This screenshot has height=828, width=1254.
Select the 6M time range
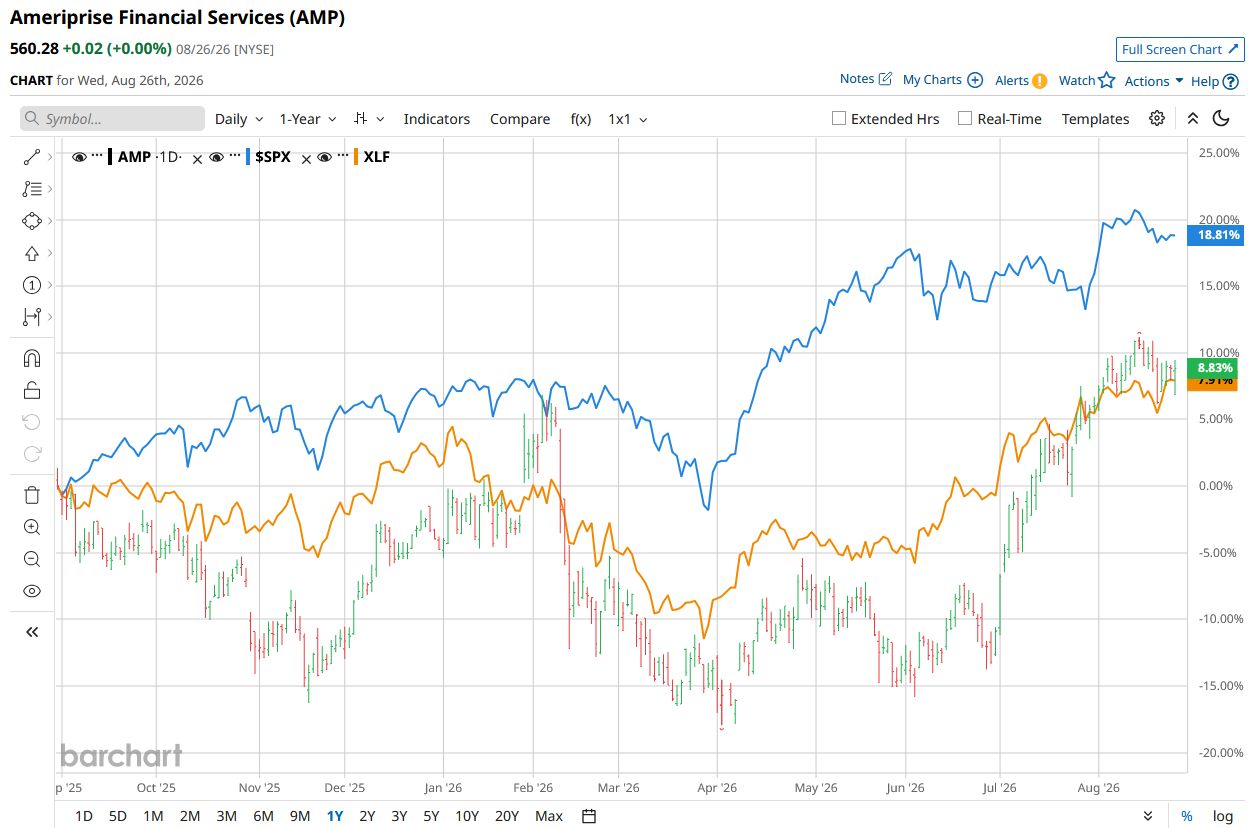263,816
